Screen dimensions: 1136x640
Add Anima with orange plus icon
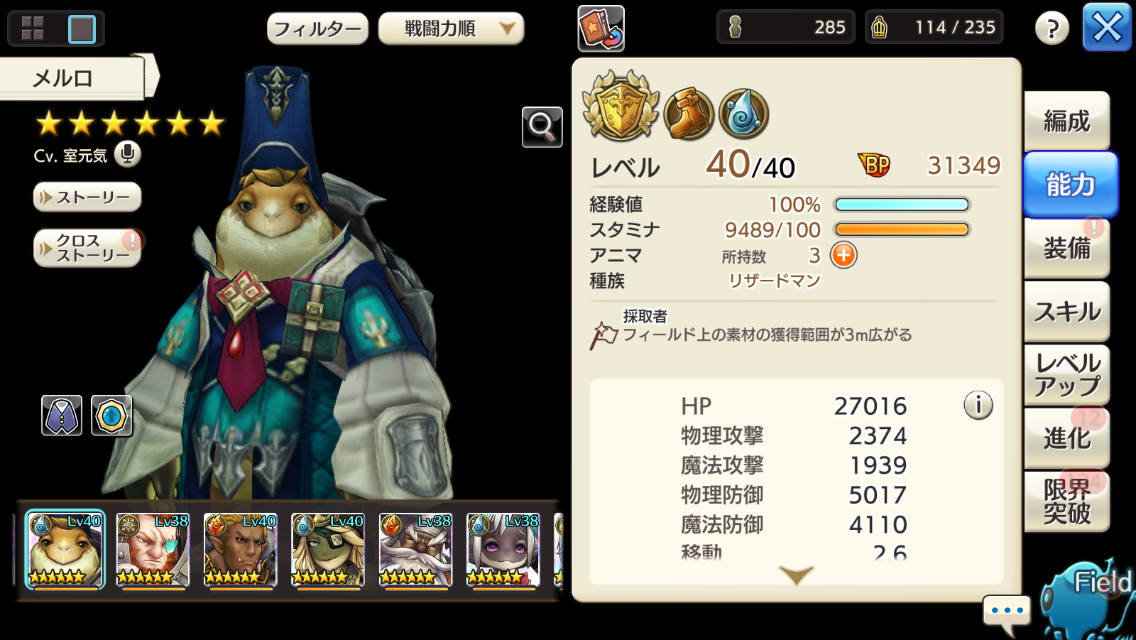[843, 255]
